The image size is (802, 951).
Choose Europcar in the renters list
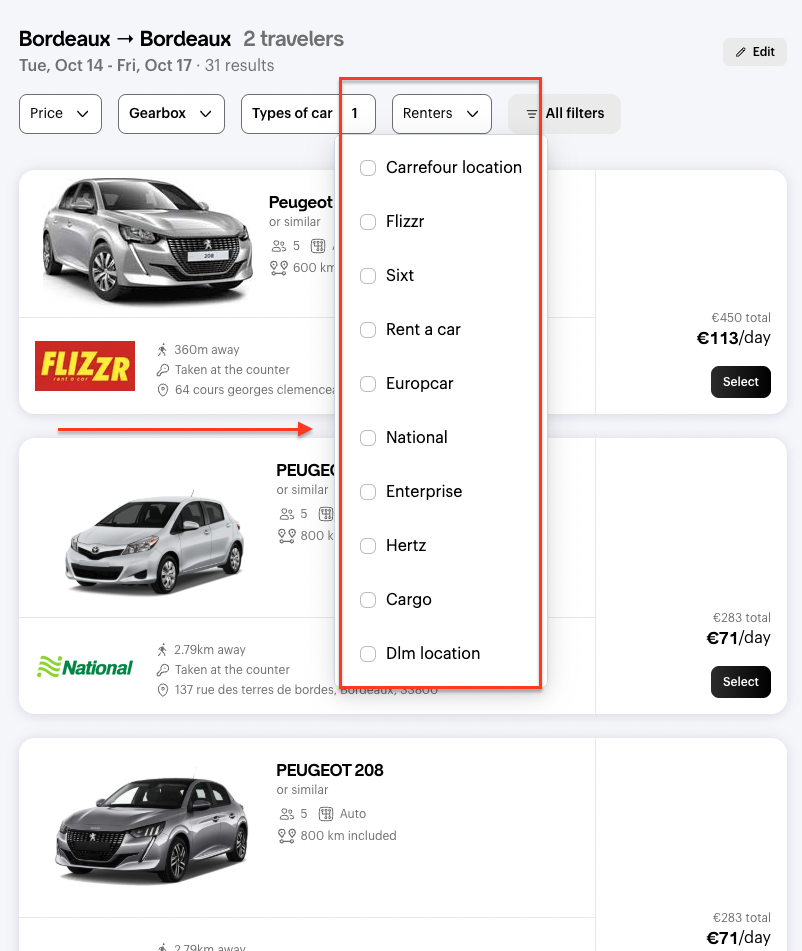tap(368, 384)
